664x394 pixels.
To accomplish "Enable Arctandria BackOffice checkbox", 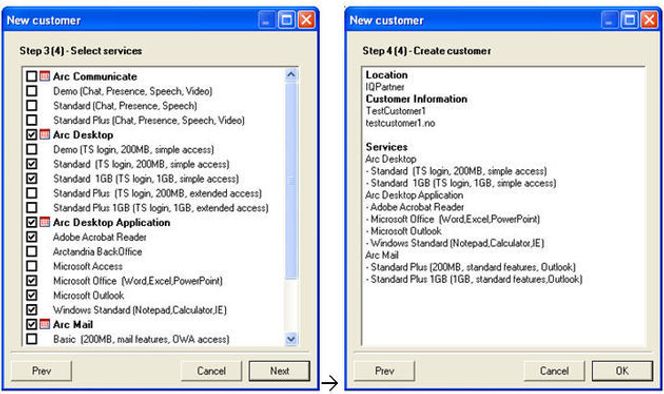I will [x=31, y=251].
